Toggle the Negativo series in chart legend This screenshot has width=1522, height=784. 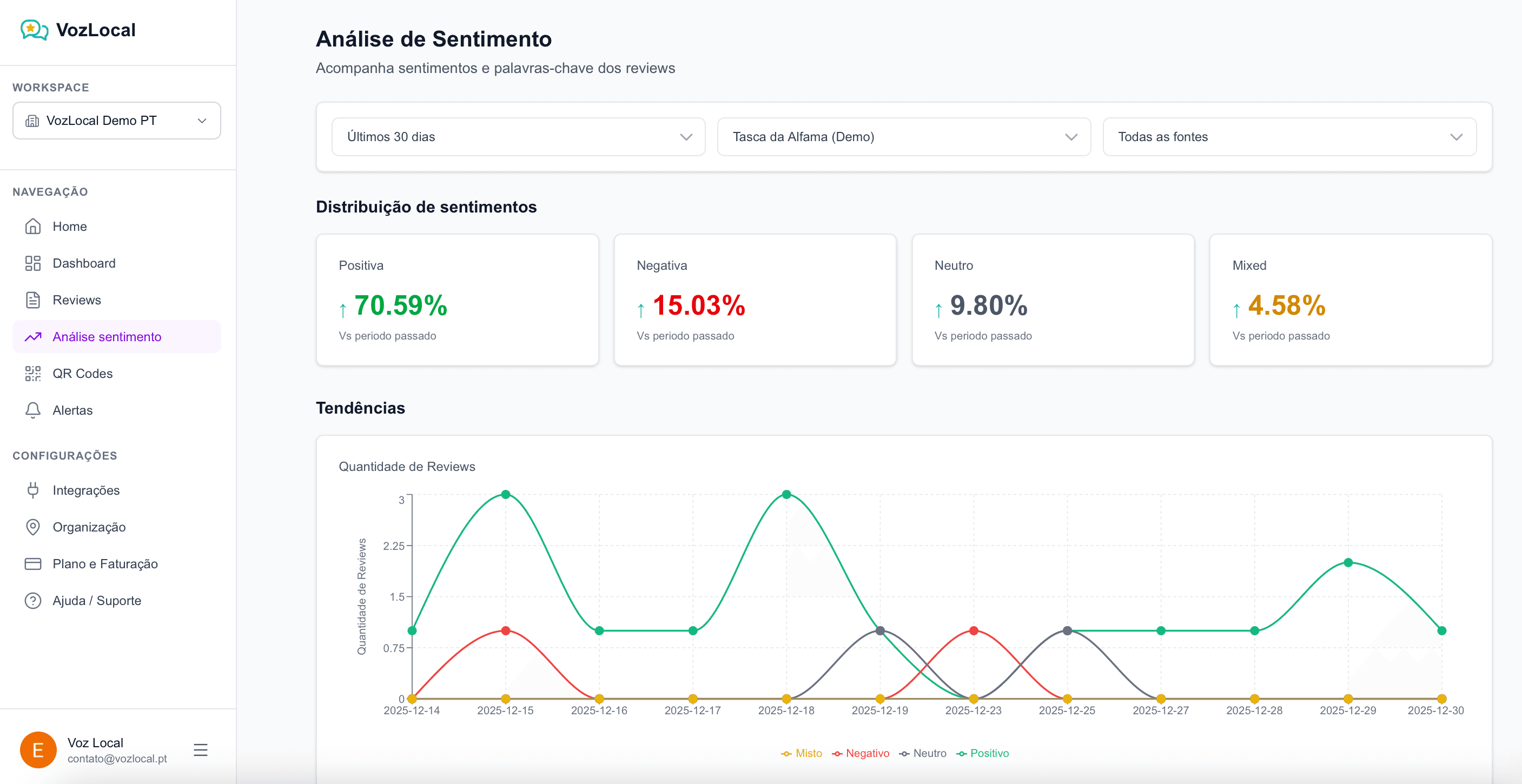(861, 753)
